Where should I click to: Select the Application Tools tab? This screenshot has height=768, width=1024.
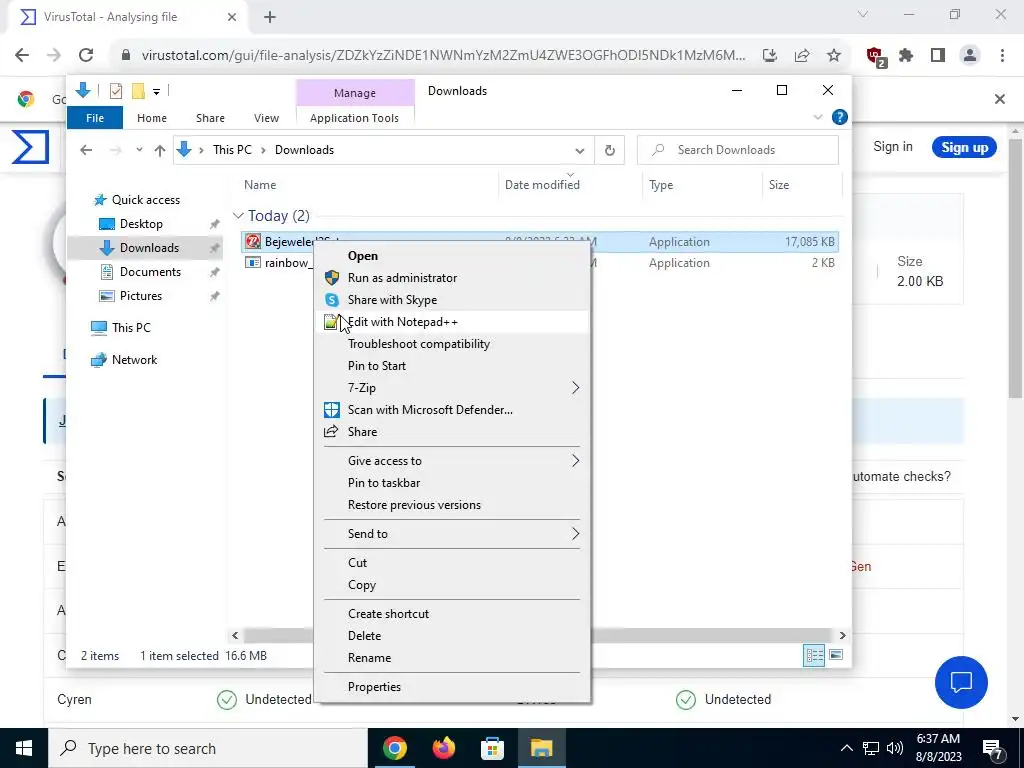355,118
